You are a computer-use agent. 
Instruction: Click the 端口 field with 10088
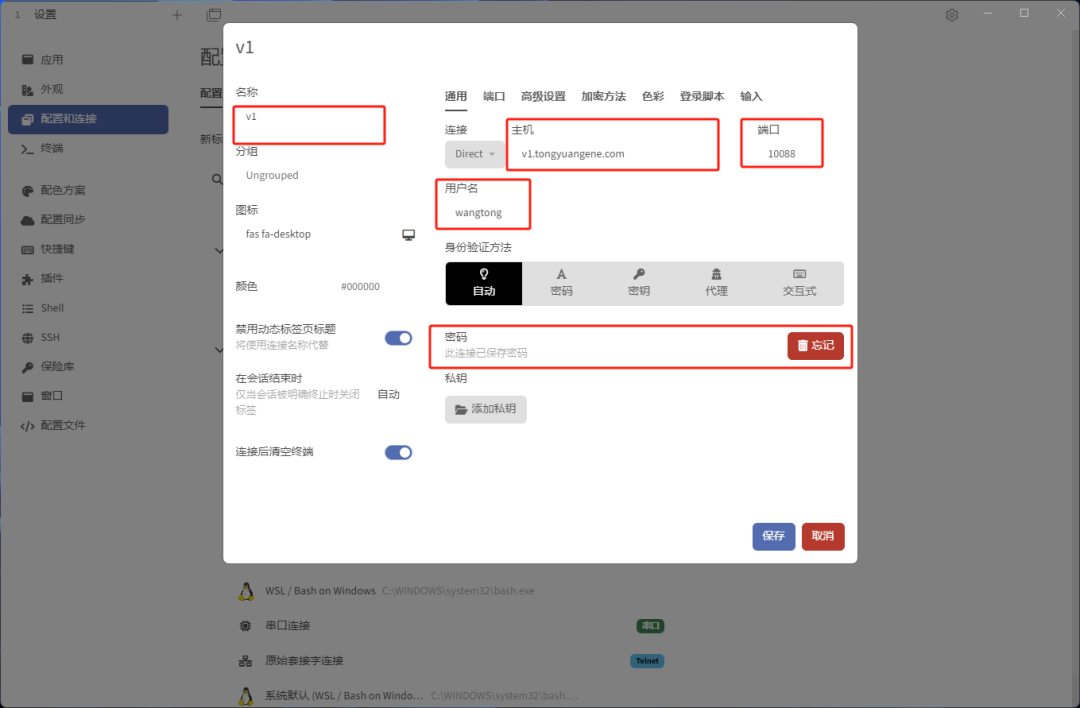click(x=782, y=154)
